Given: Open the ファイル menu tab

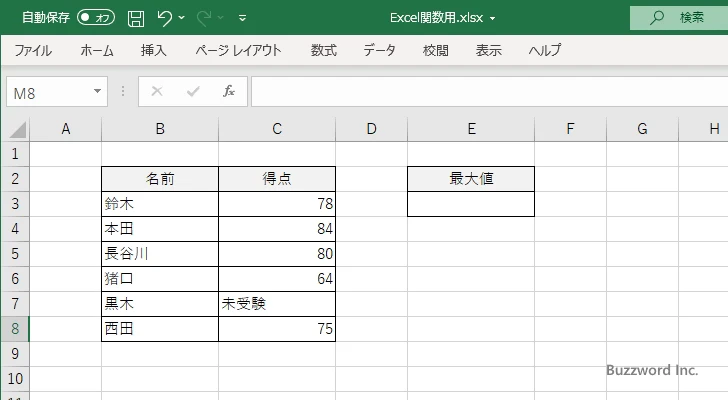Looking at the screenshot, I should tap(33, 50).
